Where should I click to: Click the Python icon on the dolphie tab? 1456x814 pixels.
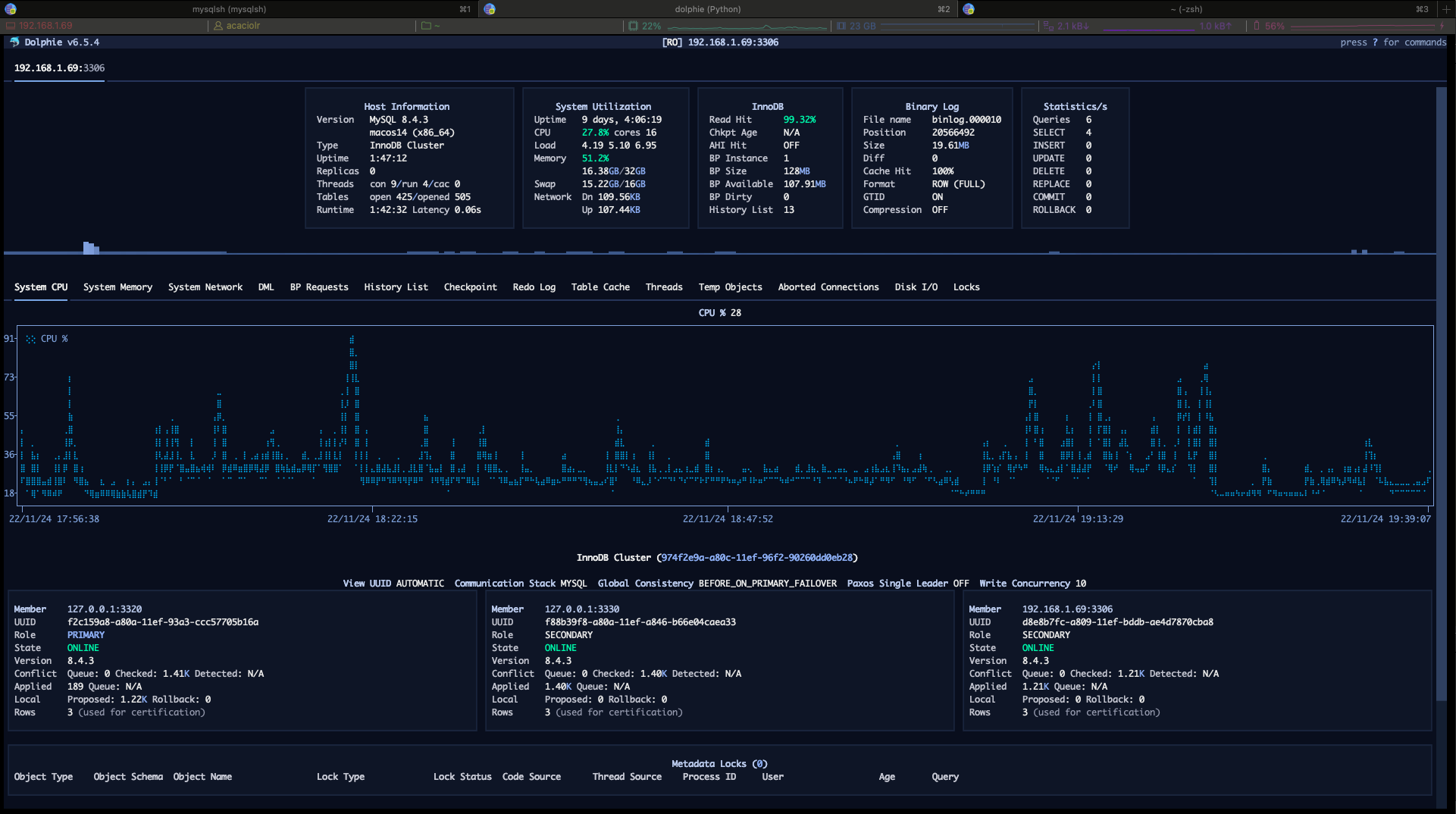coord(490,9)
